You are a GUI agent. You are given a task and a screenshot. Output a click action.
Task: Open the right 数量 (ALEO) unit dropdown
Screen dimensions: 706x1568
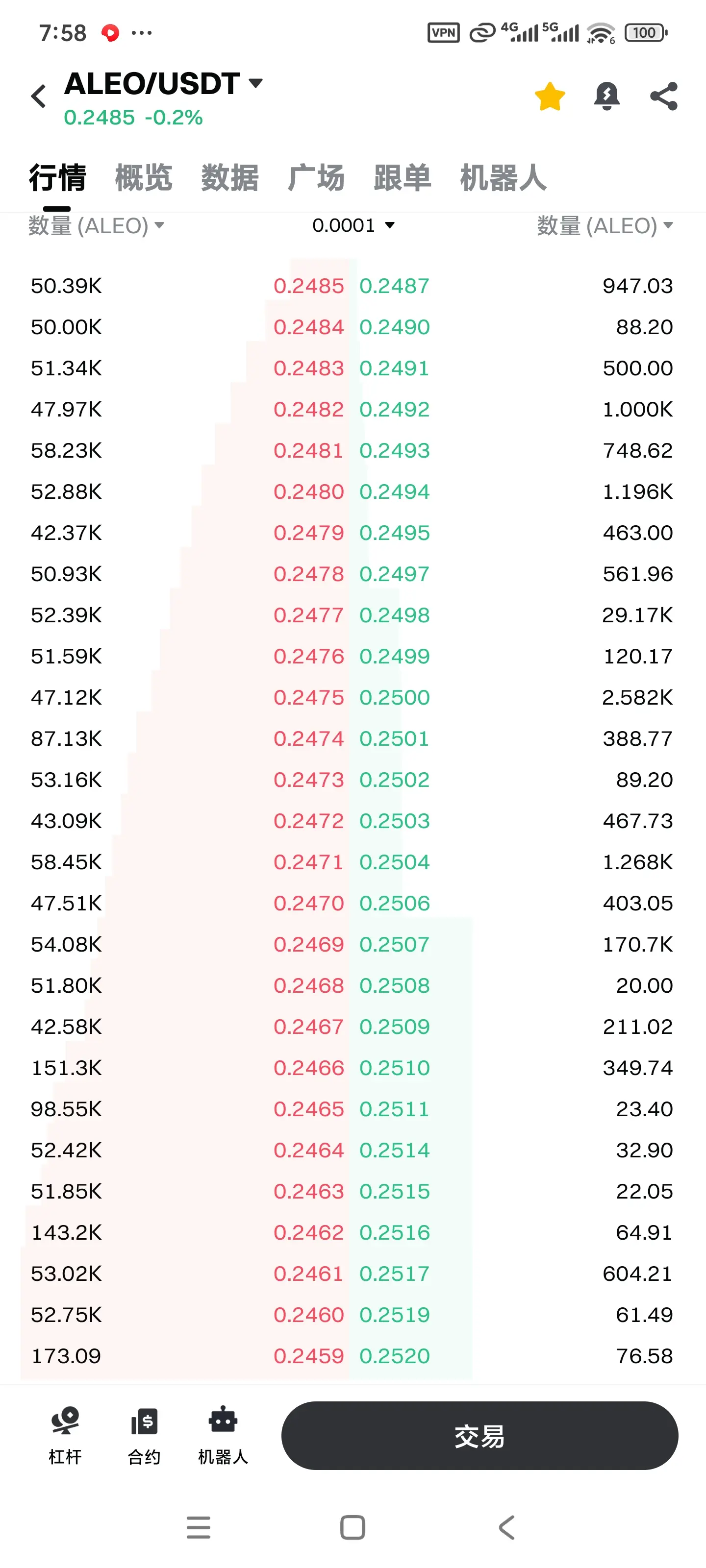click(605, 226)
